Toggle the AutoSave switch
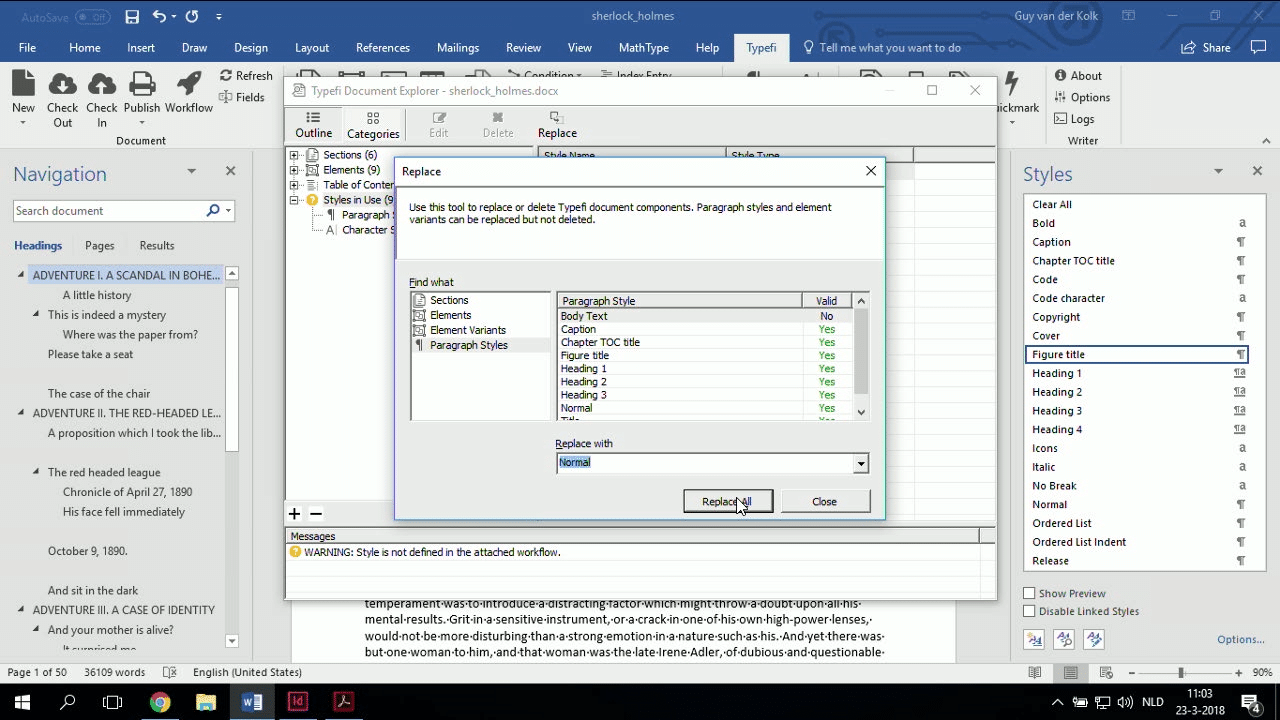 [x=92, y=17]
